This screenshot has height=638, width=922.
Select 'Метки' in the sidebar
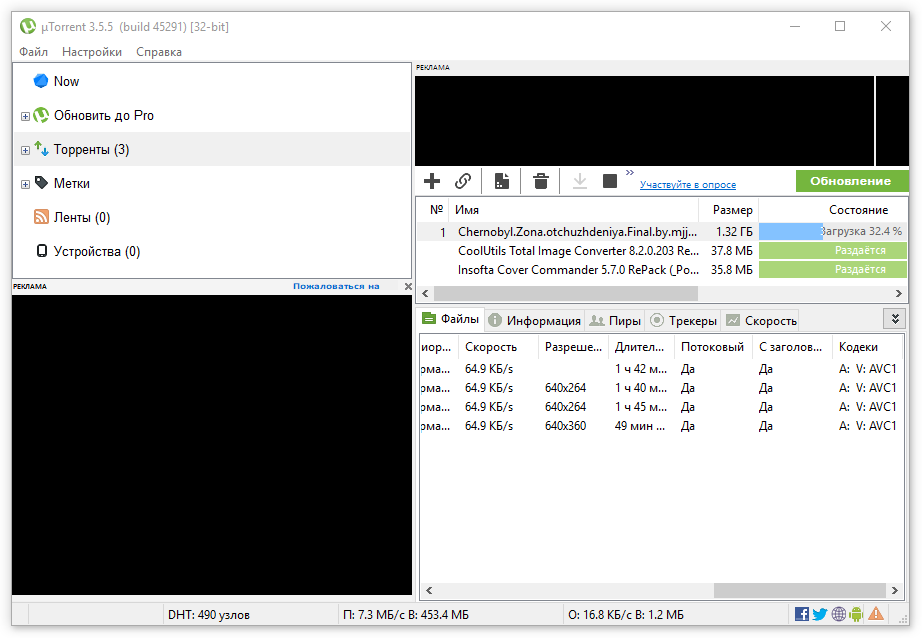tap(72, 183)
